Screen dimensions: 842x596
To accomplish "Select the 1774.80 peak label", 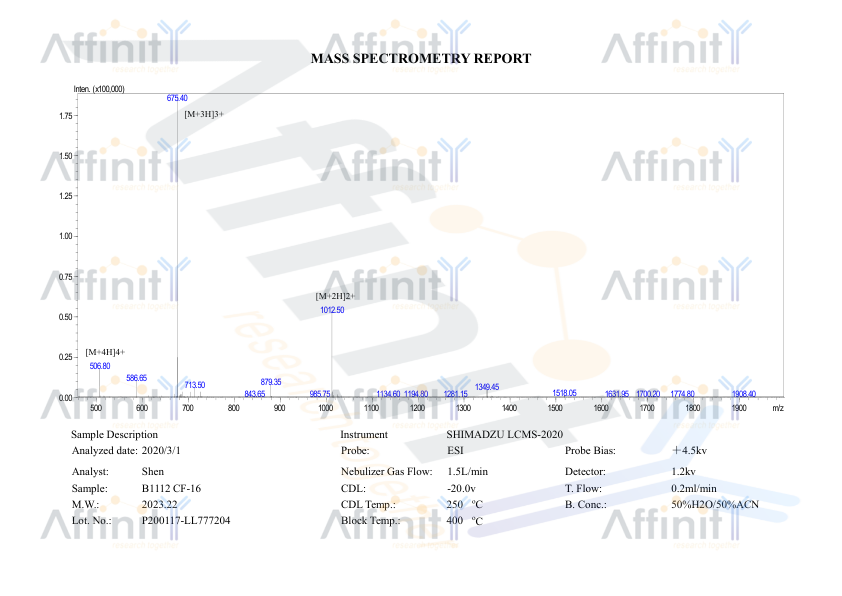I will click(683, 394).
